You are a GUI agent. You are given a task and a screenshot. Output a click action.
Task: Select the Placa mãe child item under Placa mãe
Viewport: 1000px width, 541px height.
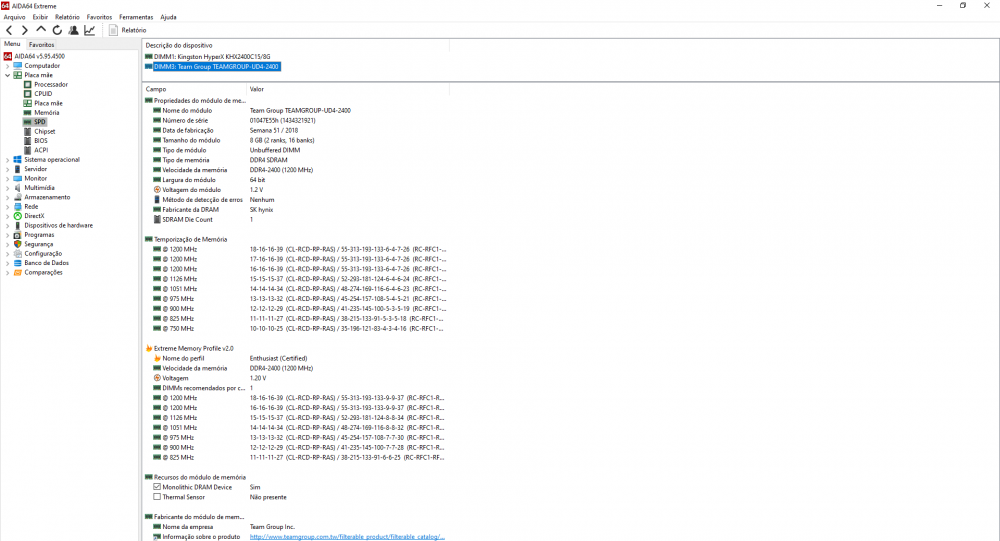pos(48,103)
